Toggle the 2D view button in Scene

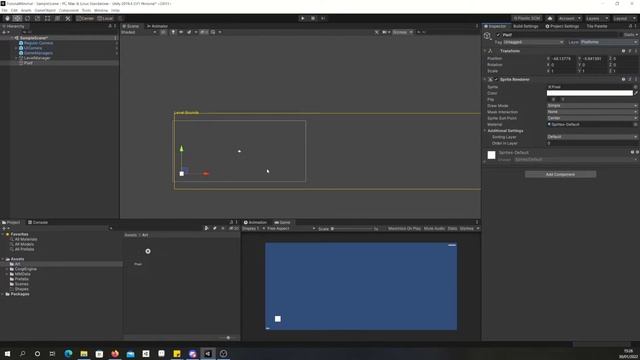[x=163, y=32]
